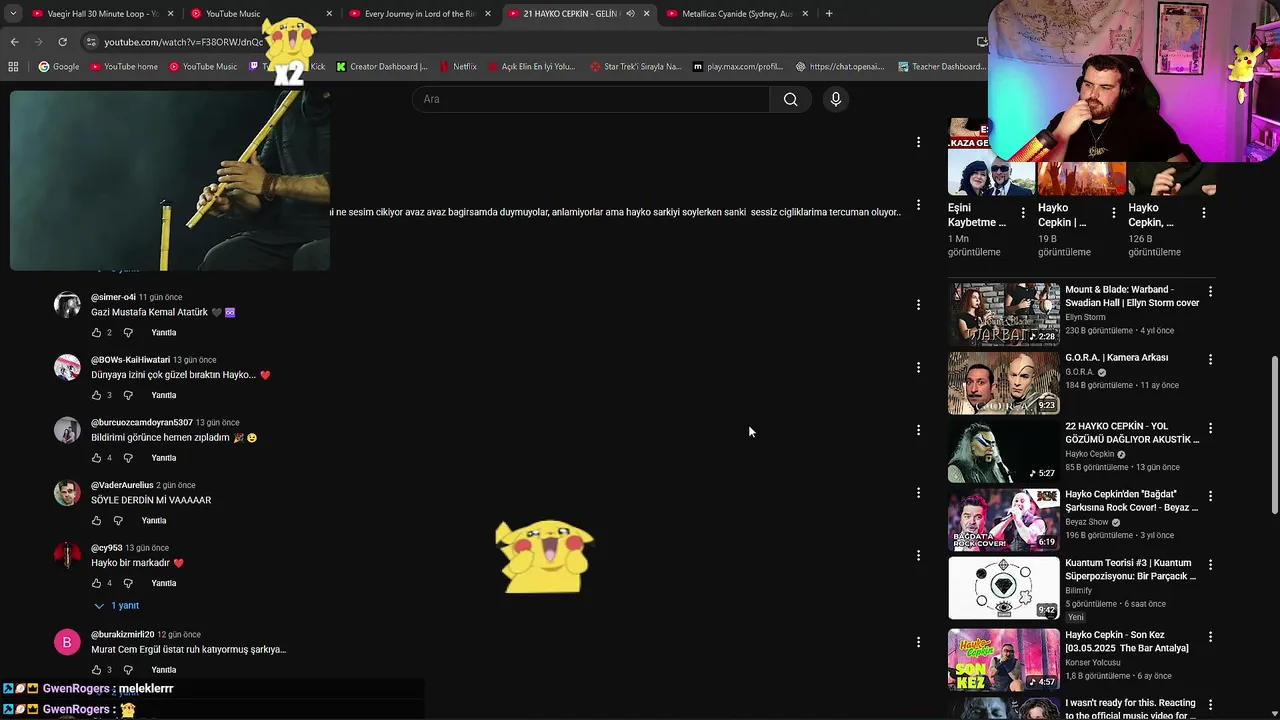Open the browser apps grid icon
The height and width of the screenshot is (720, 1280).
[13, 67]
